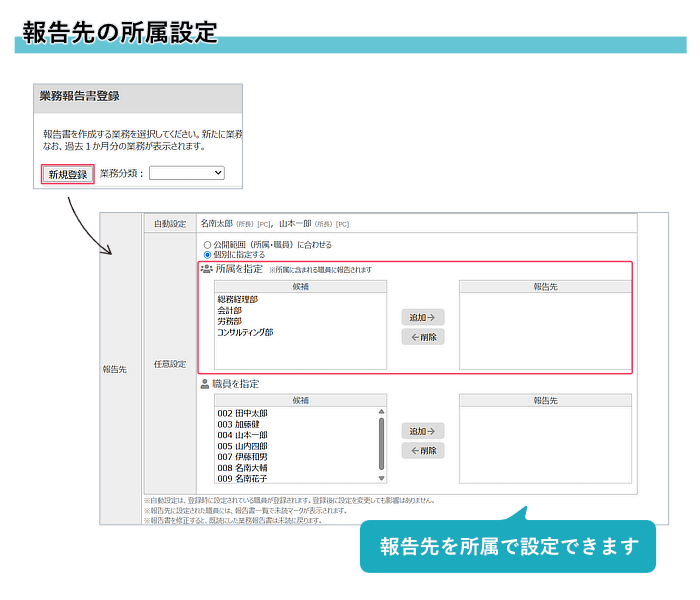Select 個別に指定する radio option
The width and height of the screenshot is (700, 600).
207,255
